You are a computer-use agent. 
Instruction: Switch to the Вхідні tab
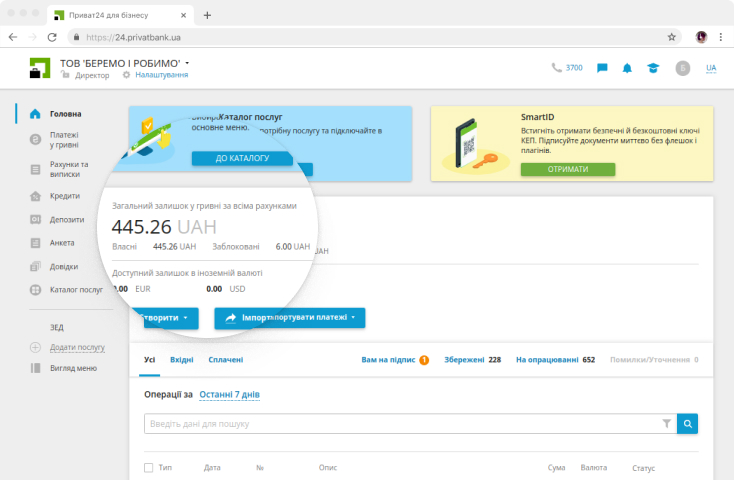(182, 359)
